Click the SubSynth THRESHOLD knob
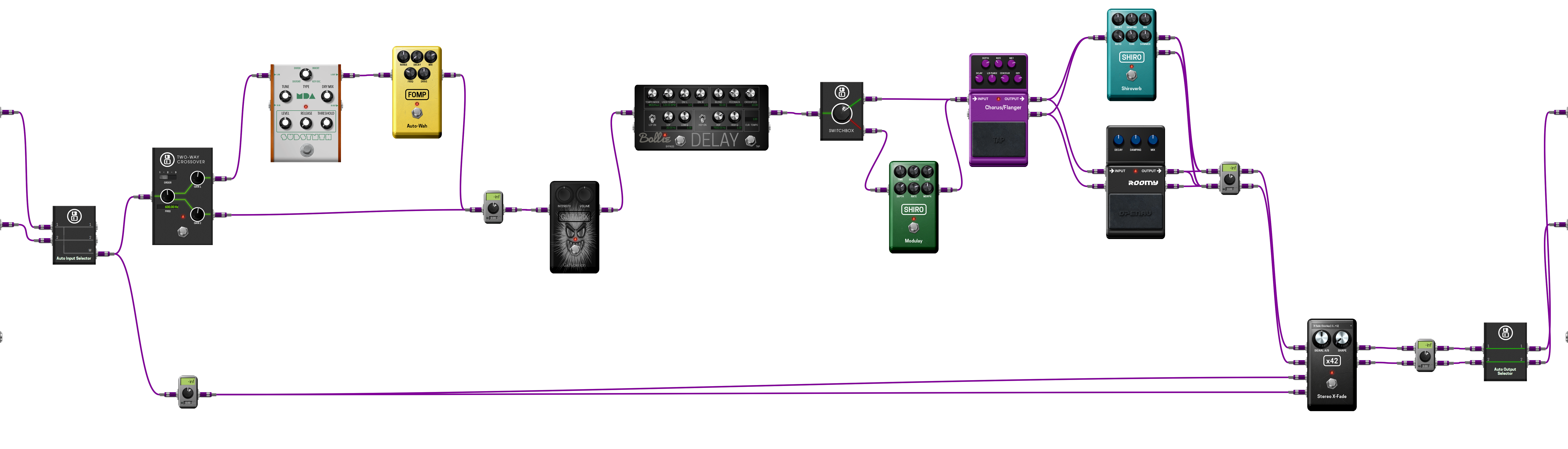The height and width of the screenshot is (449, 1568). click(327, 123)
